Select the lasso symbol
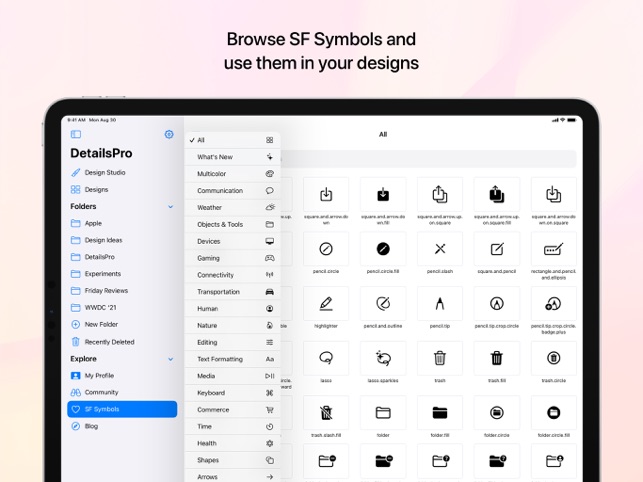This screenshot has height=482, width=643. (326, 358)
